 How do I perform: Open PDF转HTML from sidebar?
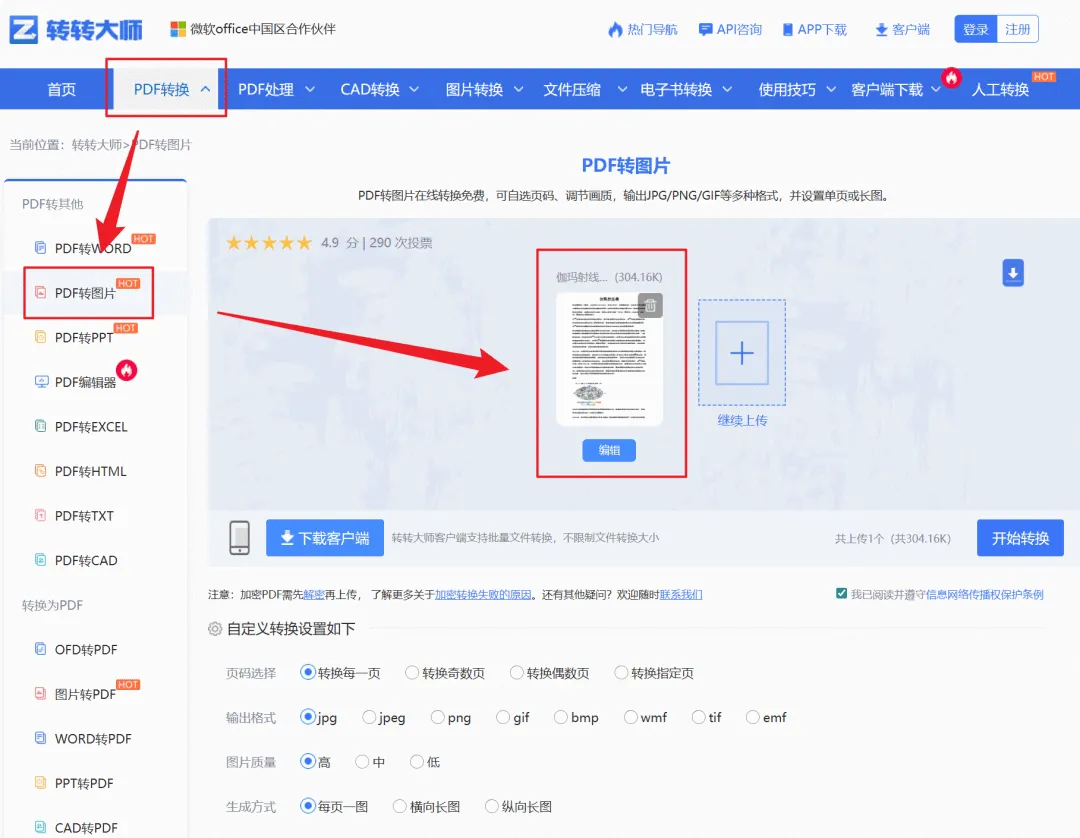click(91, 471)
